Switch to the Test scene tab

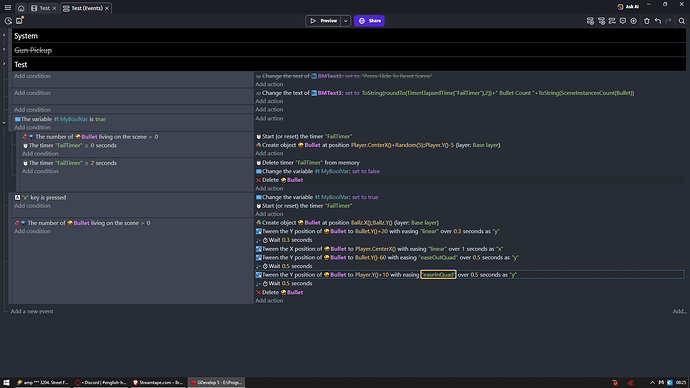(44, 8)
